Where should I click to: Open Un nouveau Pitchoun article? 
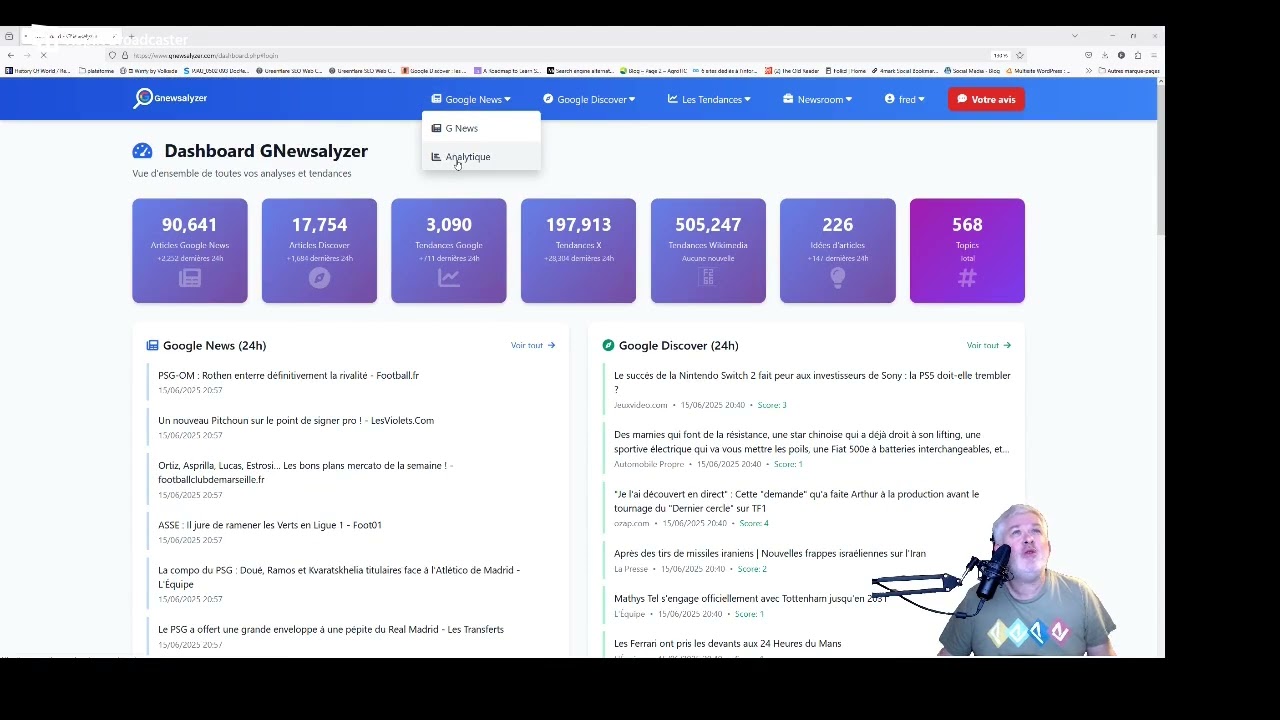click(296, 420)
